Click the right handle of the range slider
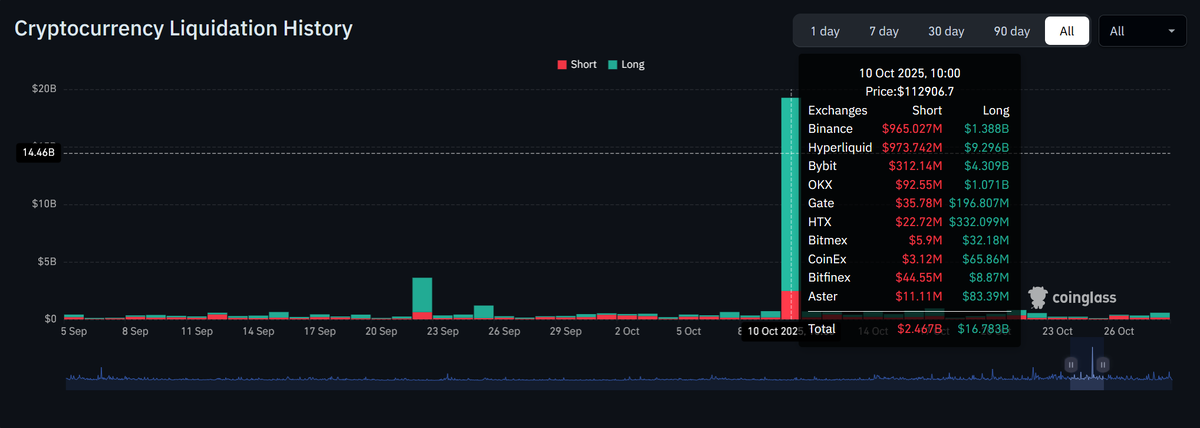 [x=1103, y=366]
